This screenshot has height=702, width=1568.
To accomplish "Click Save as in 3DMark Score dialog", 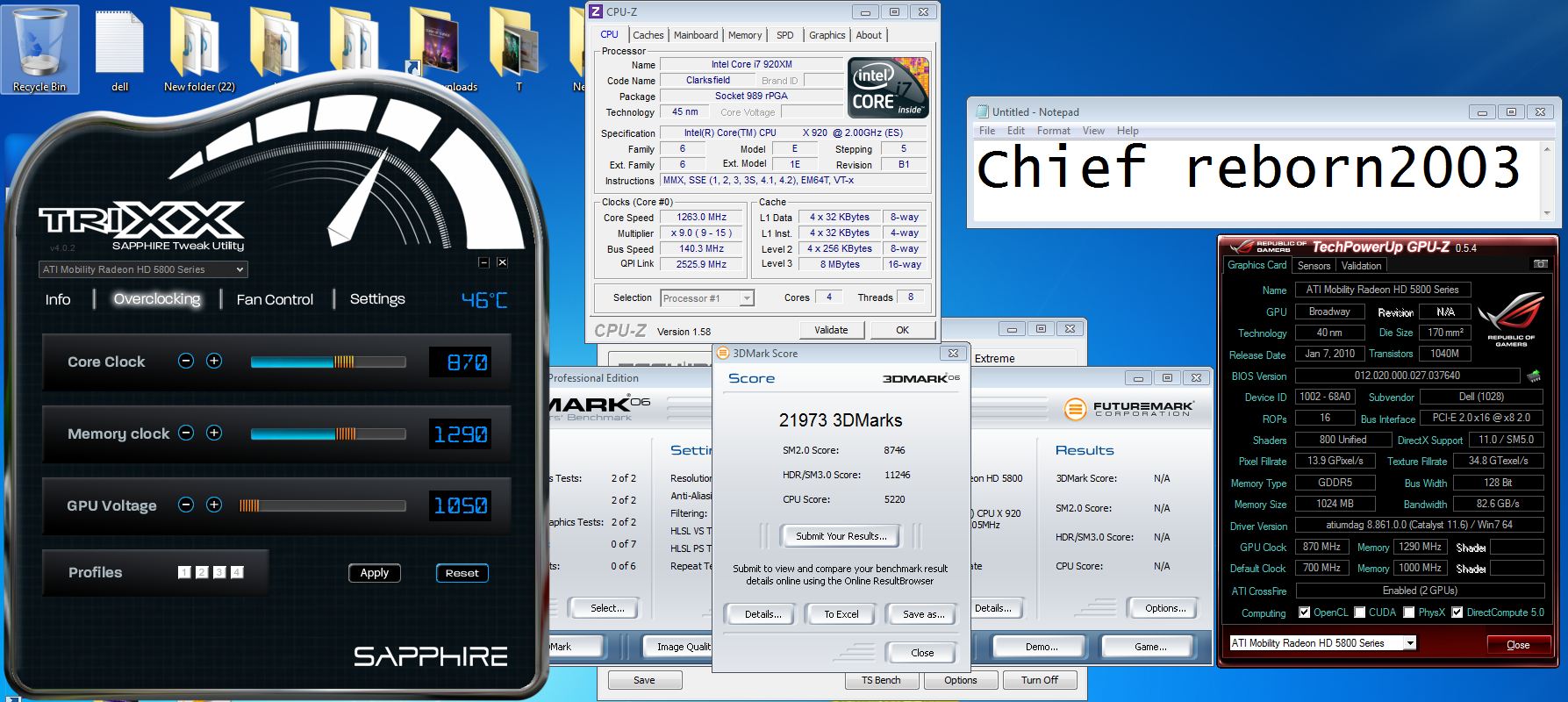I will 923,614.
